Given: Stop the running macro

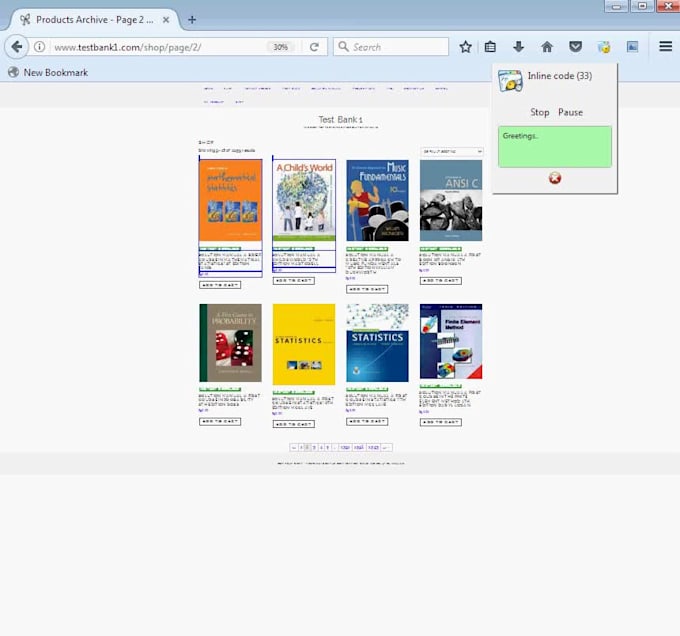Looking at the screenshot, I should tap(539, 112).
